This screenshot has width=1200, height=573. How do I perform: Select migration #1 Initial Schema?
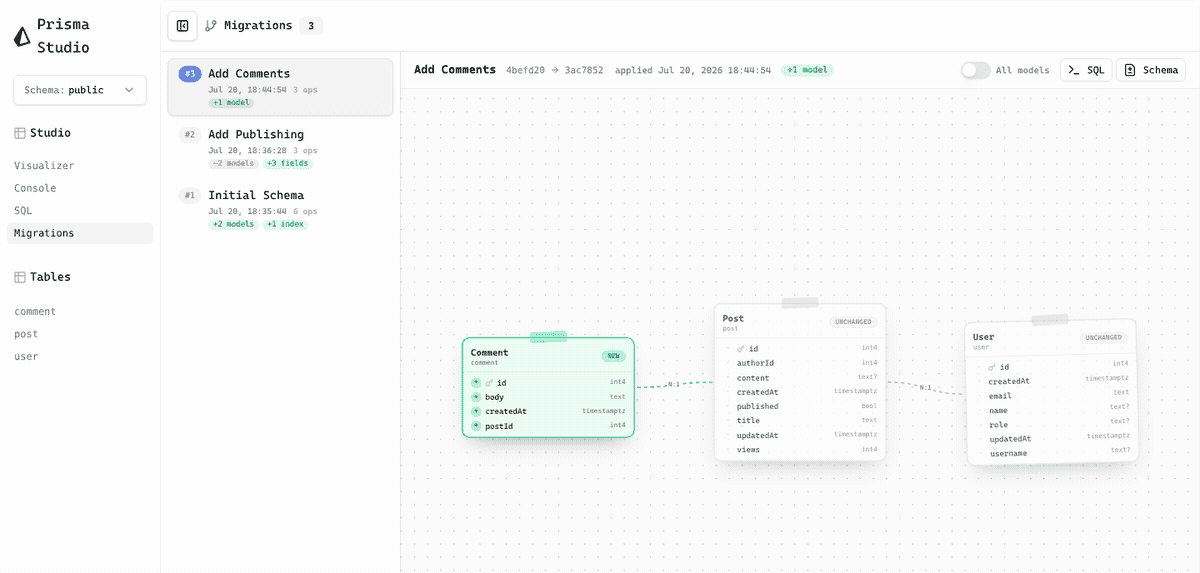[280, 209]
